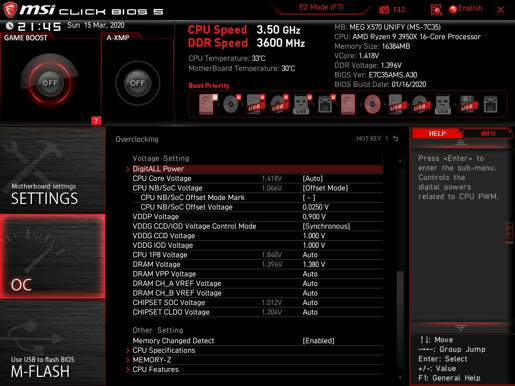515x386 pixels.
Task: Select the red optical disc boot icon without badge
Action: (372, 104)
